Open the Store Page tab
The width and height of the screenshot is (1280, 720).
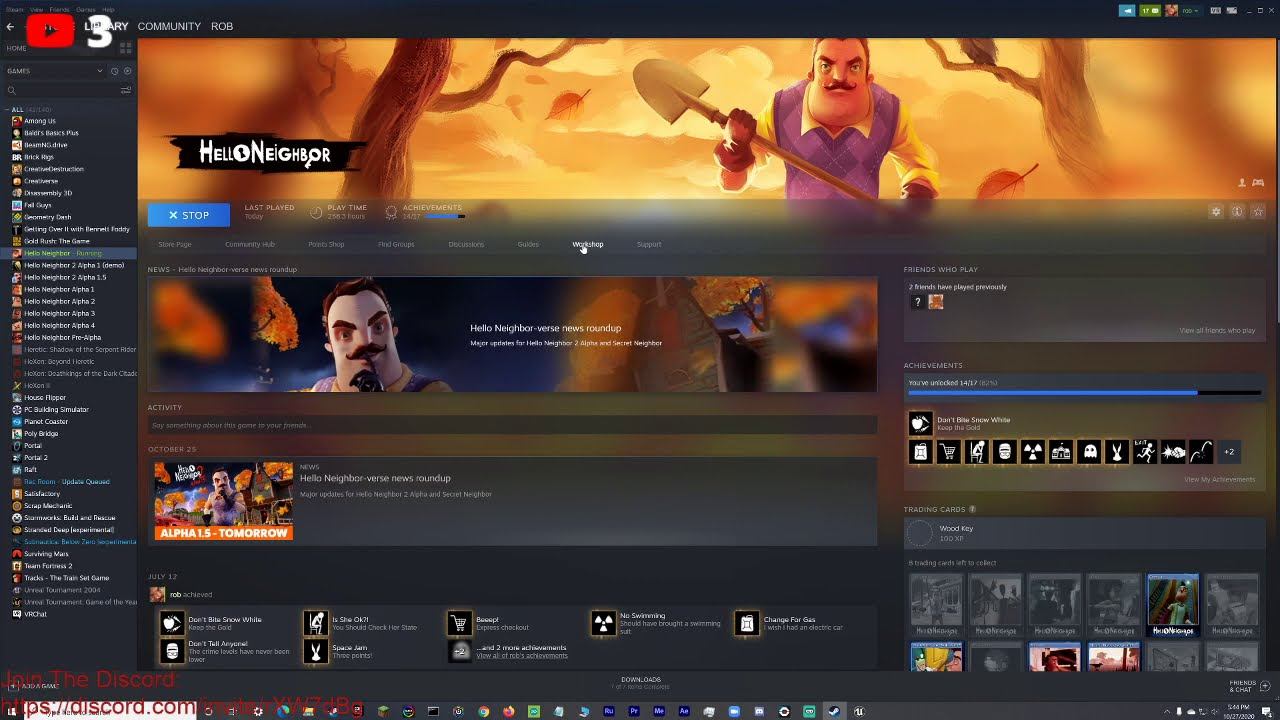click(x=174, y=244)
